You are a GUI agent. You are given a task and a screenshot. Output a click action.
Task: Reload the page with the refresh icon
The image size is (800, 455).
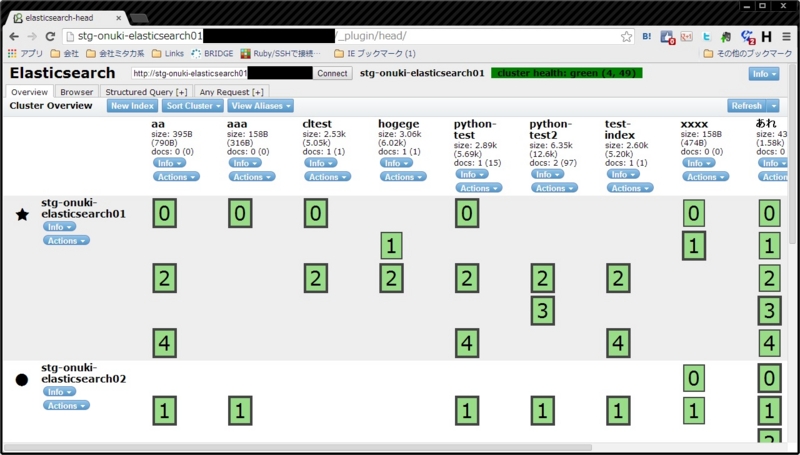(x=50, y=37)
